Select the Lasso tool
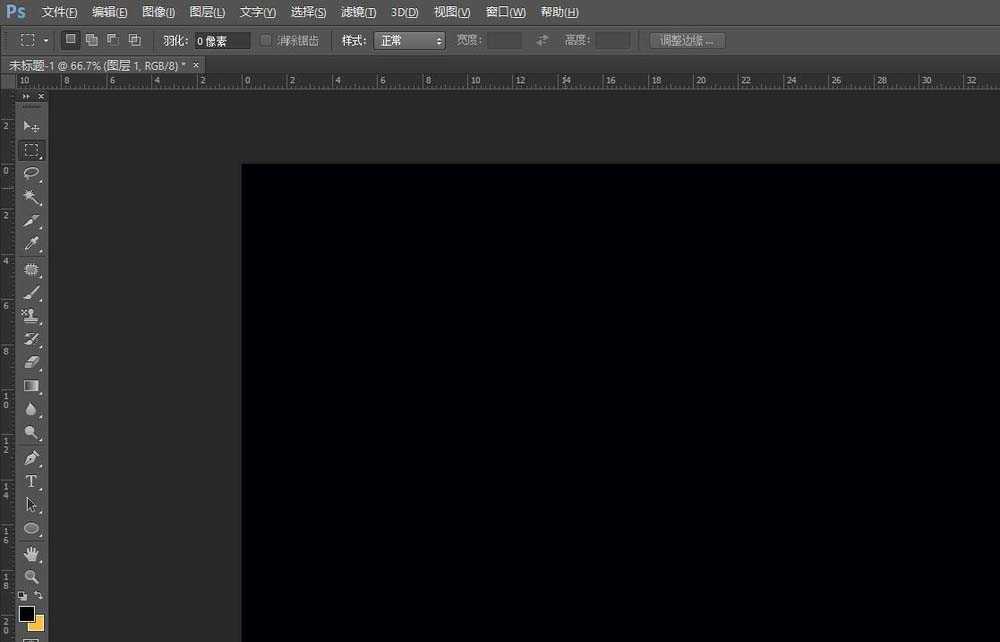 click(x=32, y=174)
